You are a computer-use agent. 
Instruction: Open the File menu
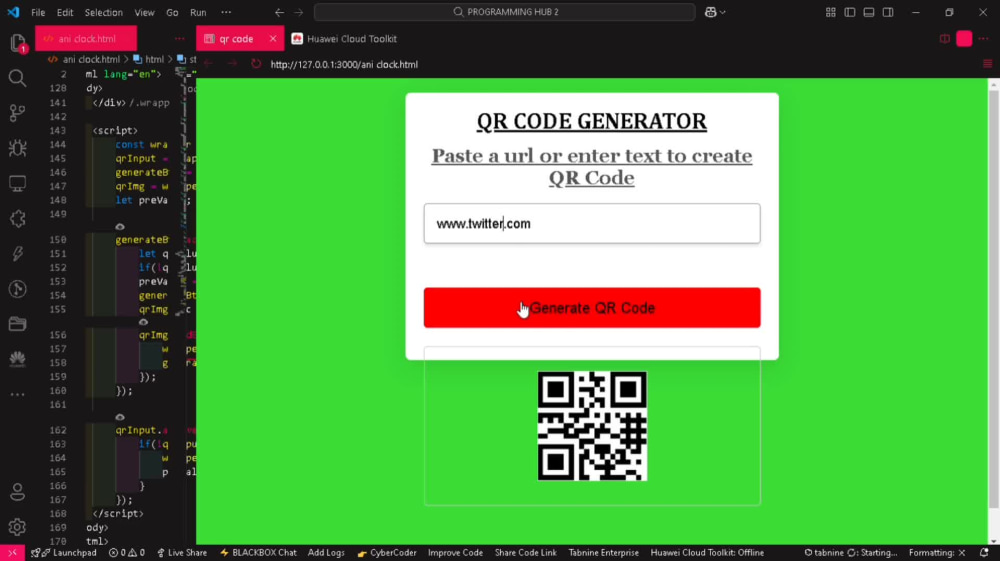[x=38, y=12]
